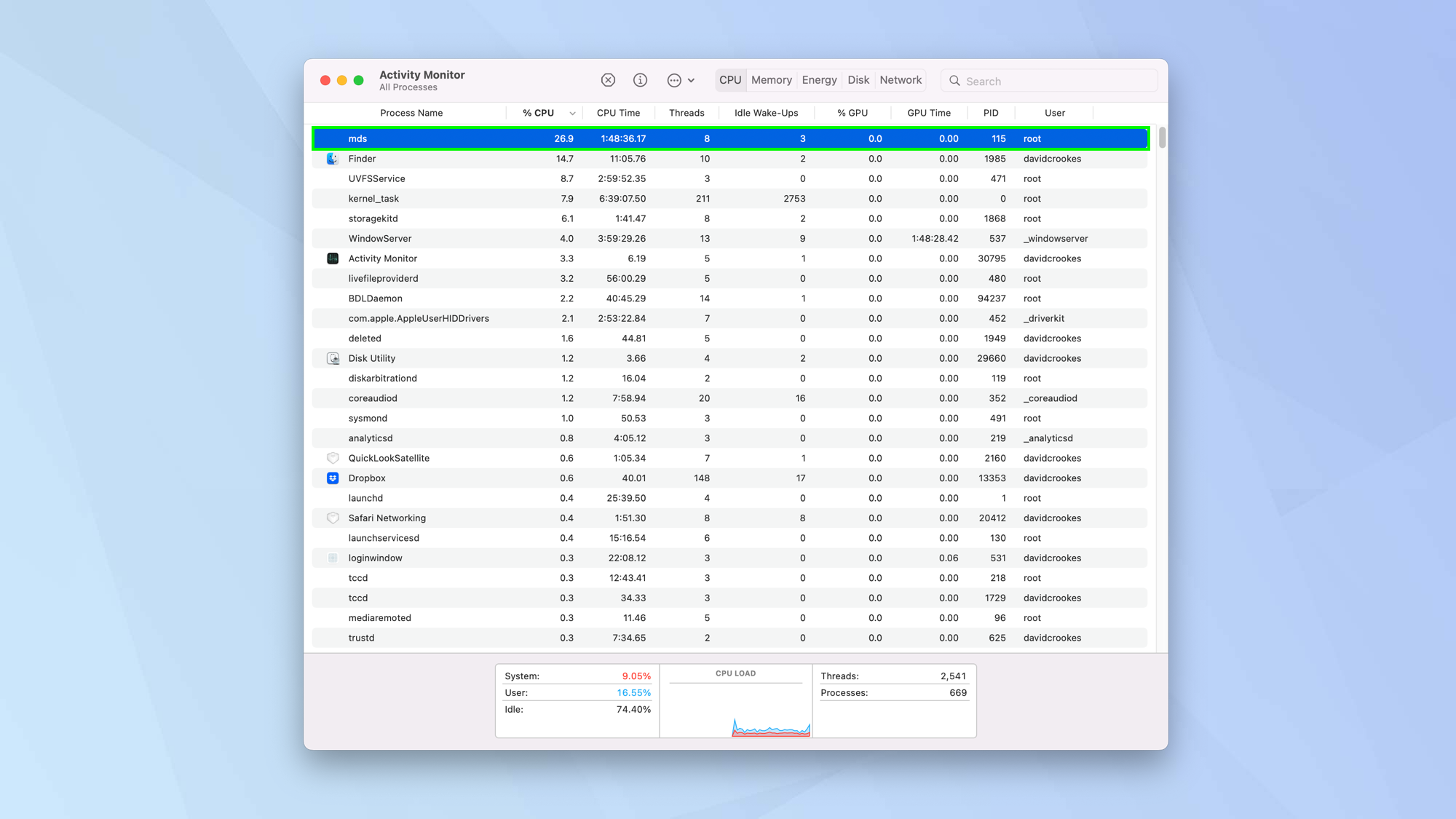Sort by GPU Time column
The image size is (1456, 819).
coord(929,113)
